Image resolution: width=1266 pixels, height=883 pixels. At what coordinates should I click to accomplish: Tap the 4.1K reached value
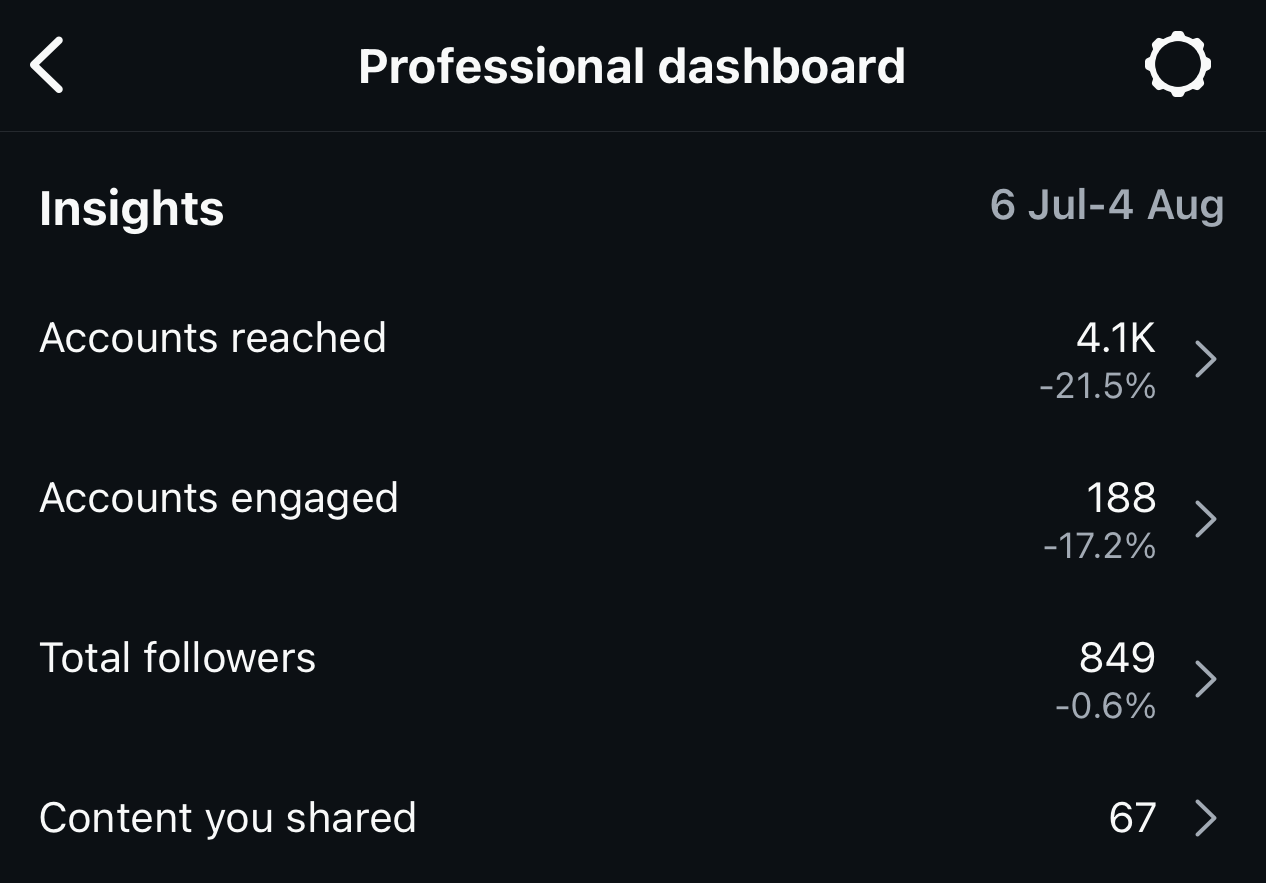pos(1115,338)
